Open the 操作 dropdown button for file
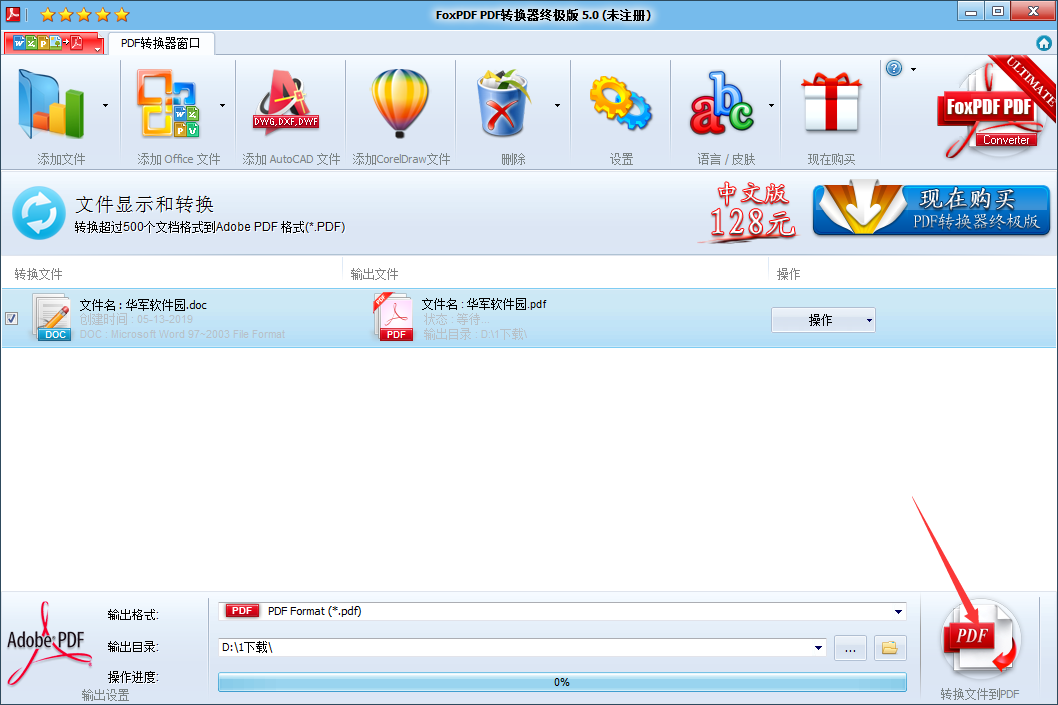Image resolution: width=1058 pixels, height=705 pixels. tap(823, 320)
